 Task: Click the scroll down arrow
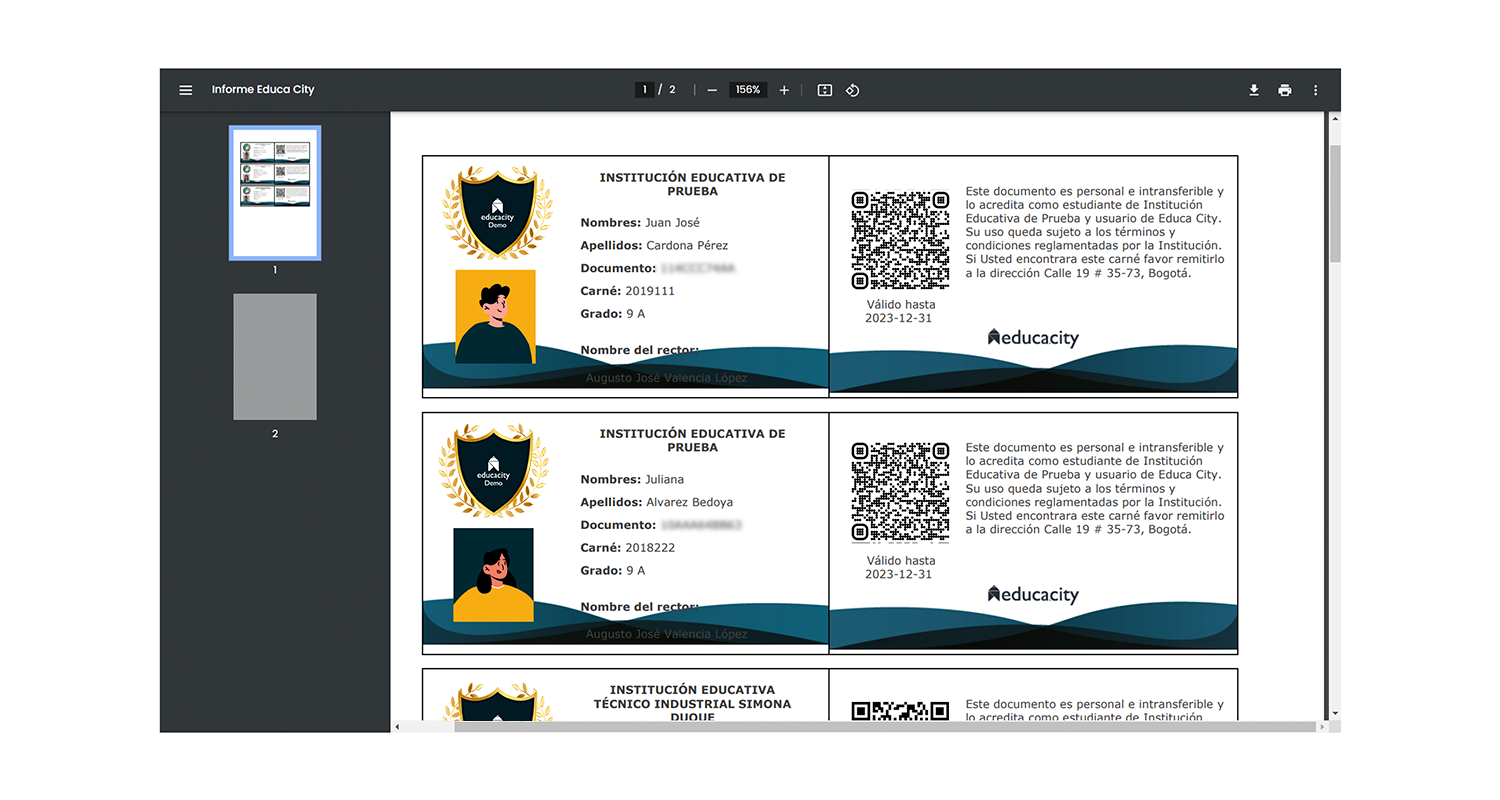(1334, 713)
